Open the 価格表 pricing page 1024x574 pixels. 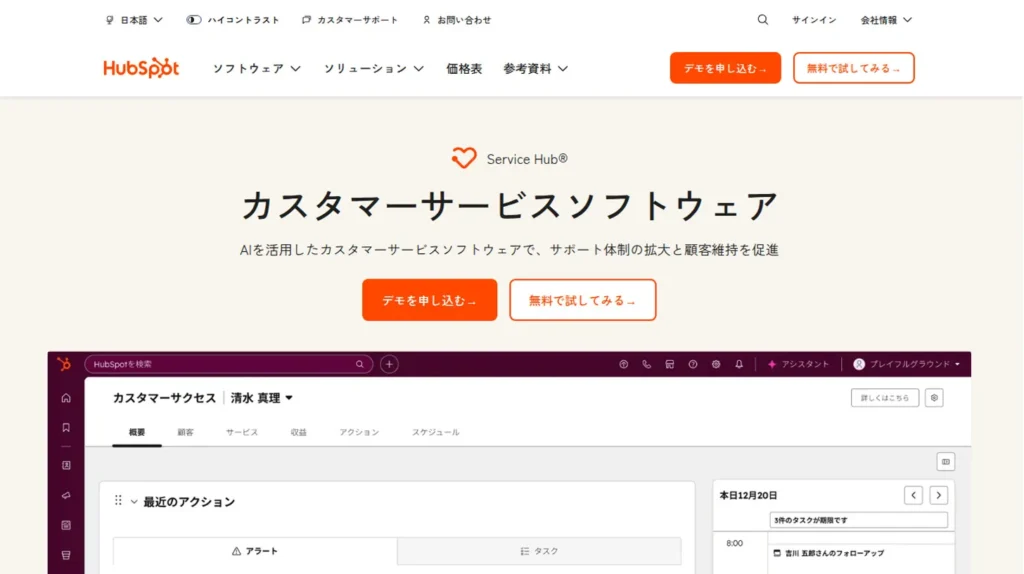tap(464, 69)
